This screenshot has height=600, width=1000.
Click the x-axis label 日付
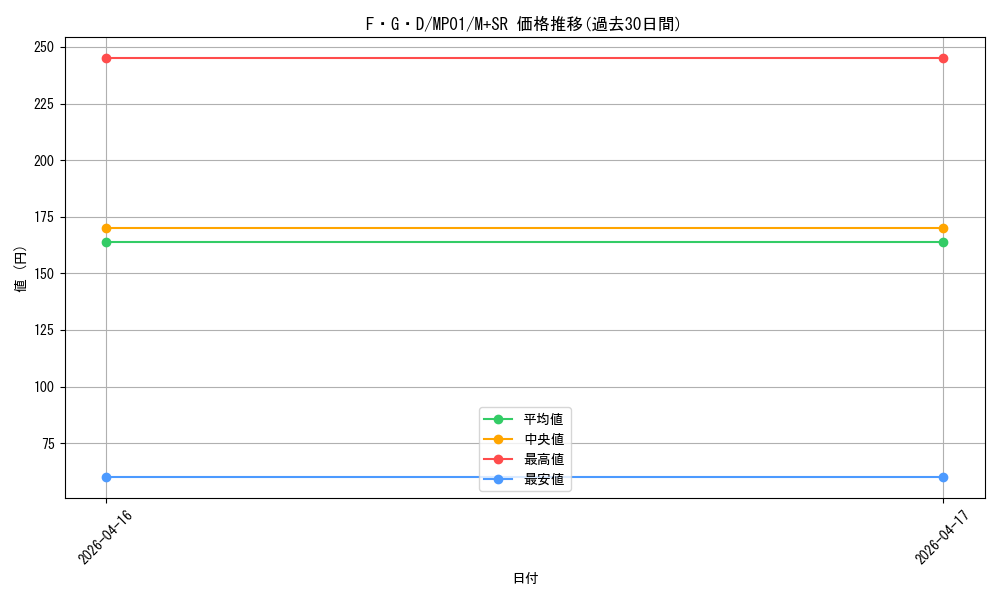[x=526, y=578]
